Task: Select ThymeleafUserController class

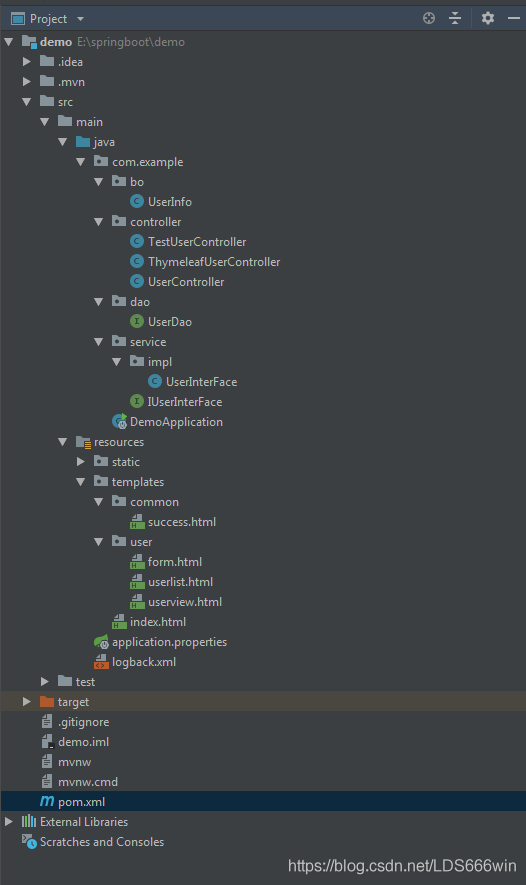Action: click(214, 262)
